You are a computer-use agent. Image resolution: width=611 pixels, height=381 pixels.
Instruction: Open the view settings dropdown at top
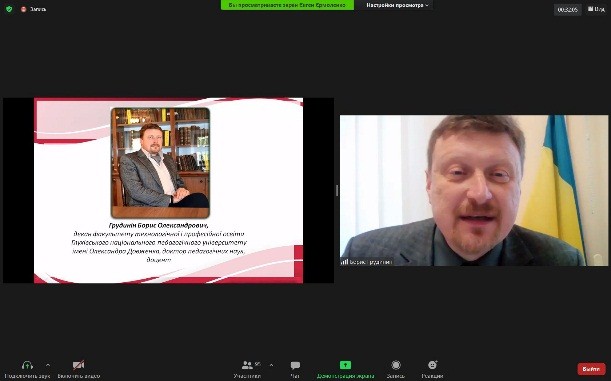pyautogui.click(x=397, y=5)
